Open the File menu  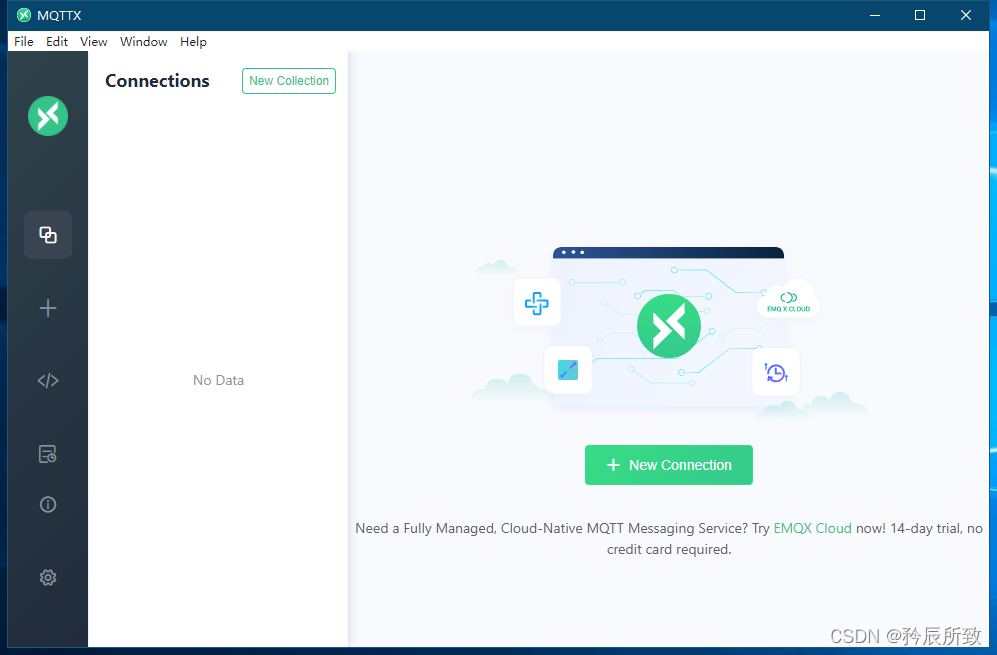tap(24, 41)
